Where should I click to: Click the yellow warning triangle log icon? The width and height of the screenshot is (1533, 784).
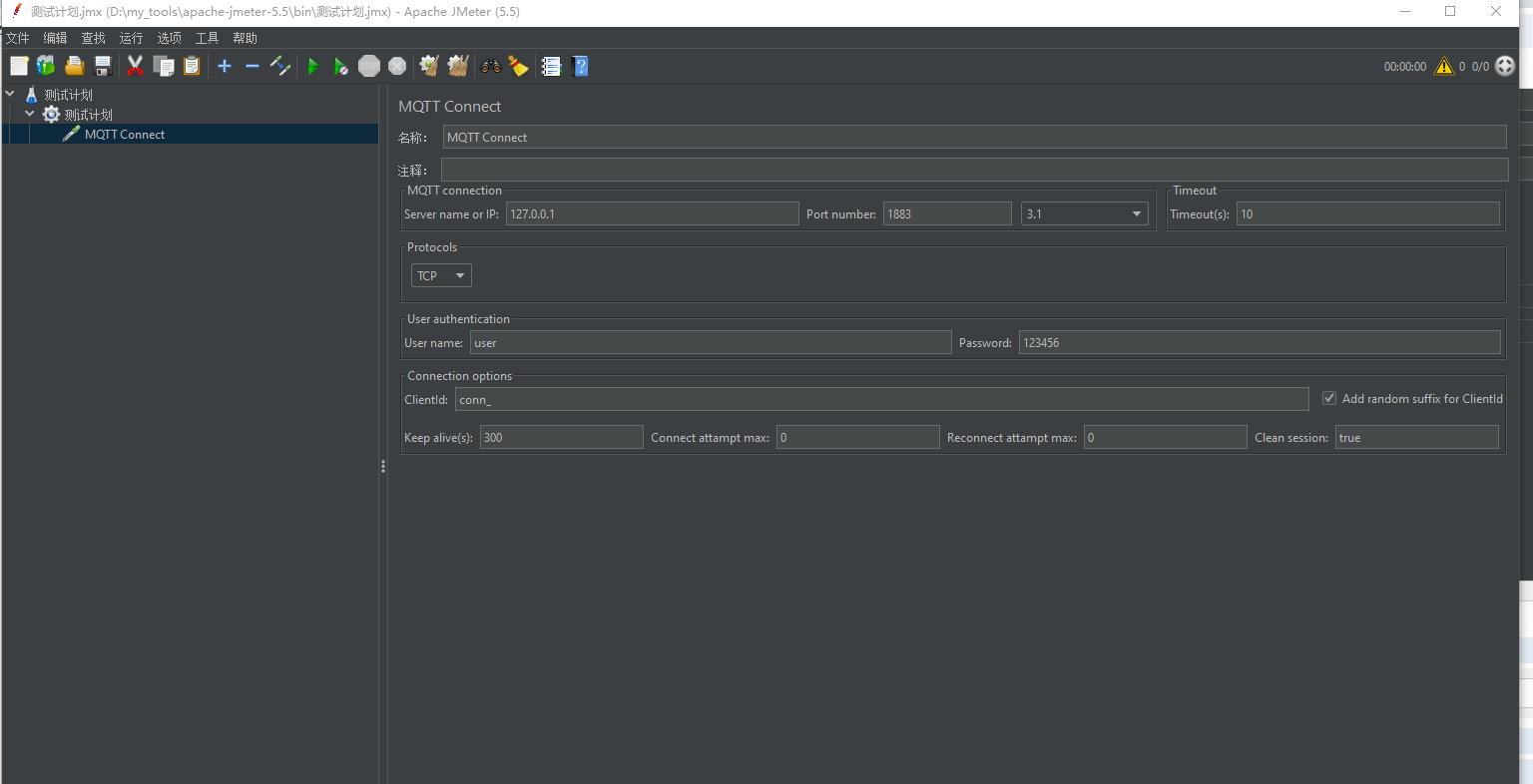[1444, 66]
